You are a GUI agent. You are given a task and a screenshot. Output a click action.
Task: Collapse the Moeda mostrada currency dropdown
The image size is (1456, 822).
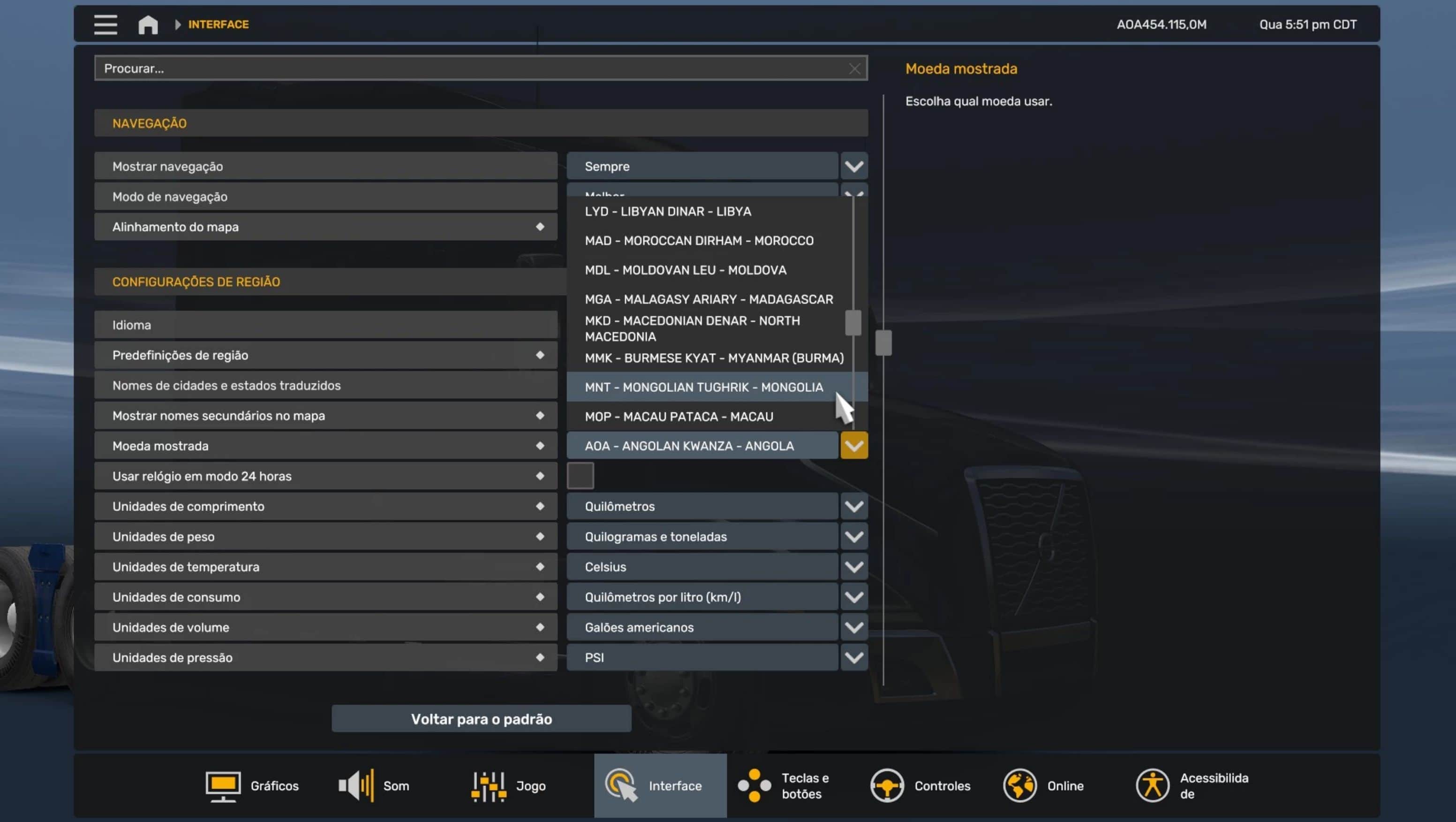tap(853, 446)
